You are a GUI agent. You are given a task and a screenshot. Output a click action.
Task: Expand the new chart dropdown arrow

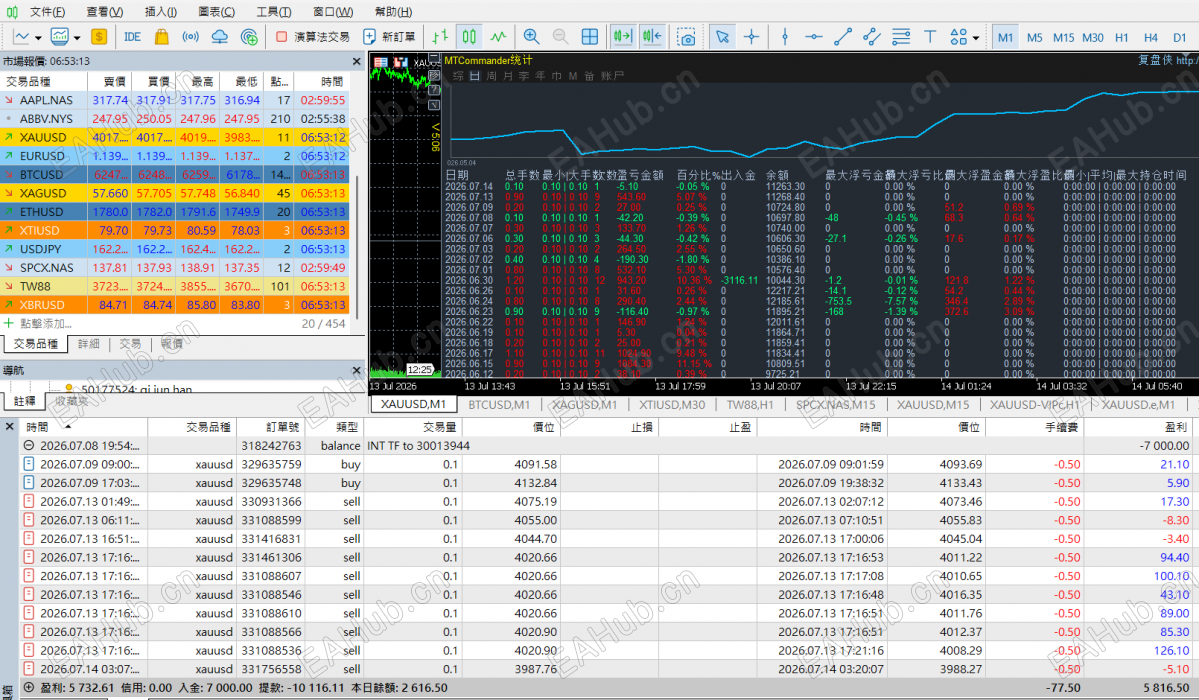point(37,37)
